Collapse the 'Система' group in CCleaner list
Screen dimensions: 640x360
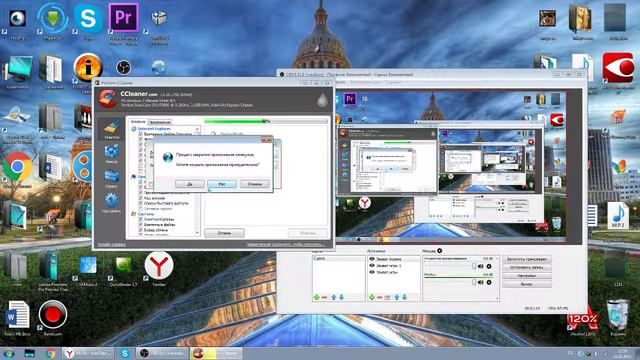[133, 214]
